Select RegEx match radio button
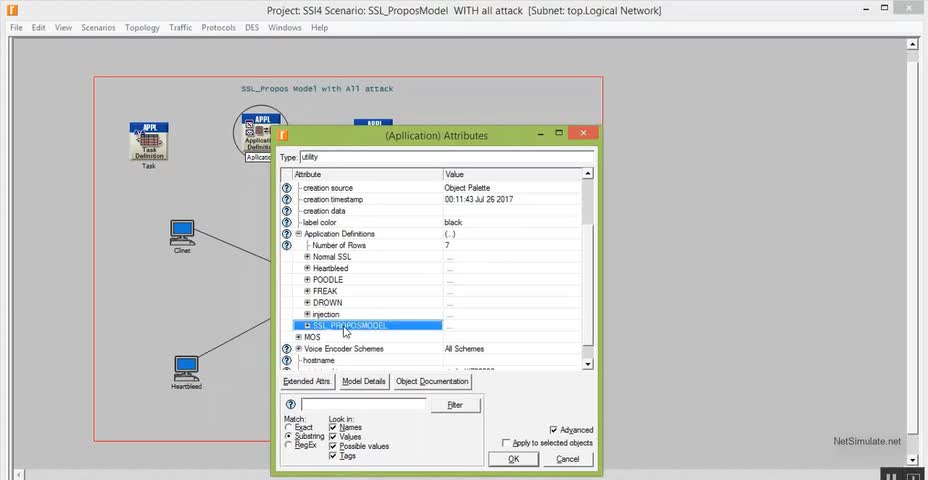 point(288,445)
